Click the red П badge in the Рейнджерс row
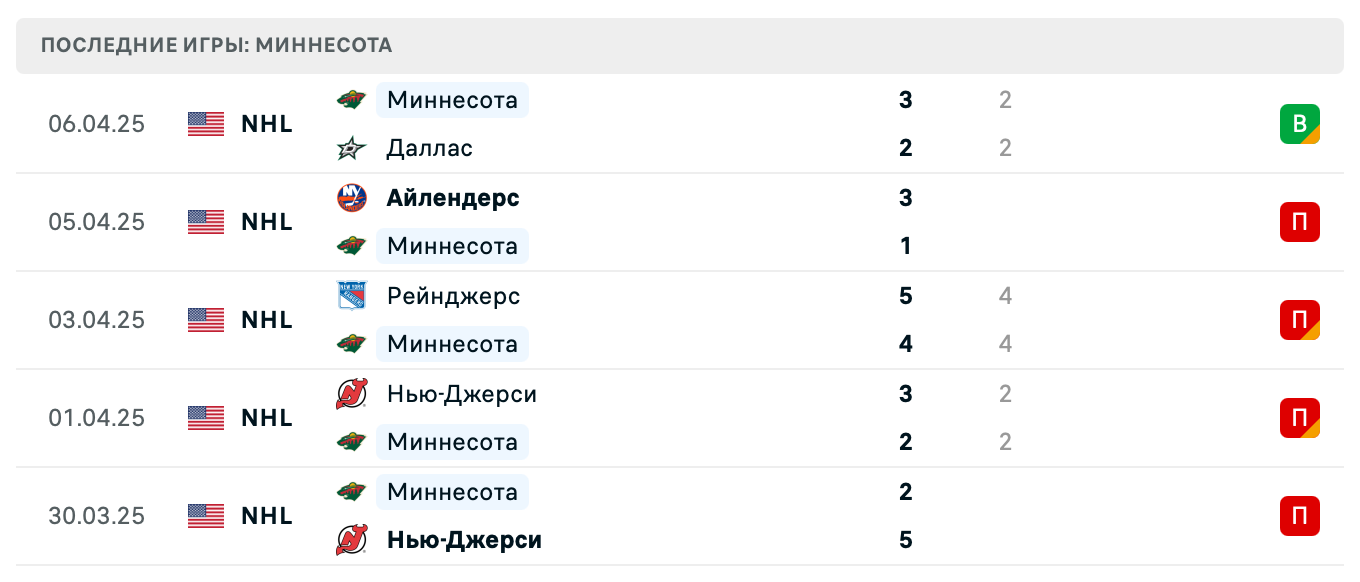The width and height of the screenshot is (1360, 582). coord(1300,320)
